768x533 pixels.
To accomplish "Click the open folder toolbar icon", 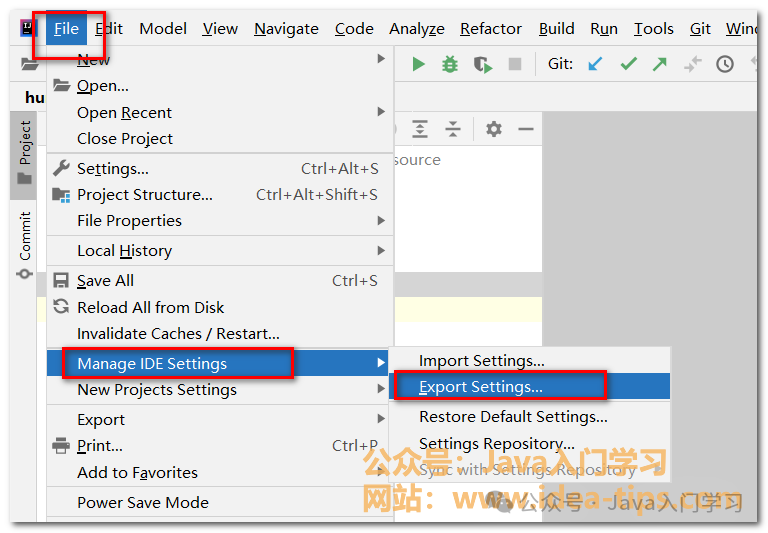I will point(29,64).
